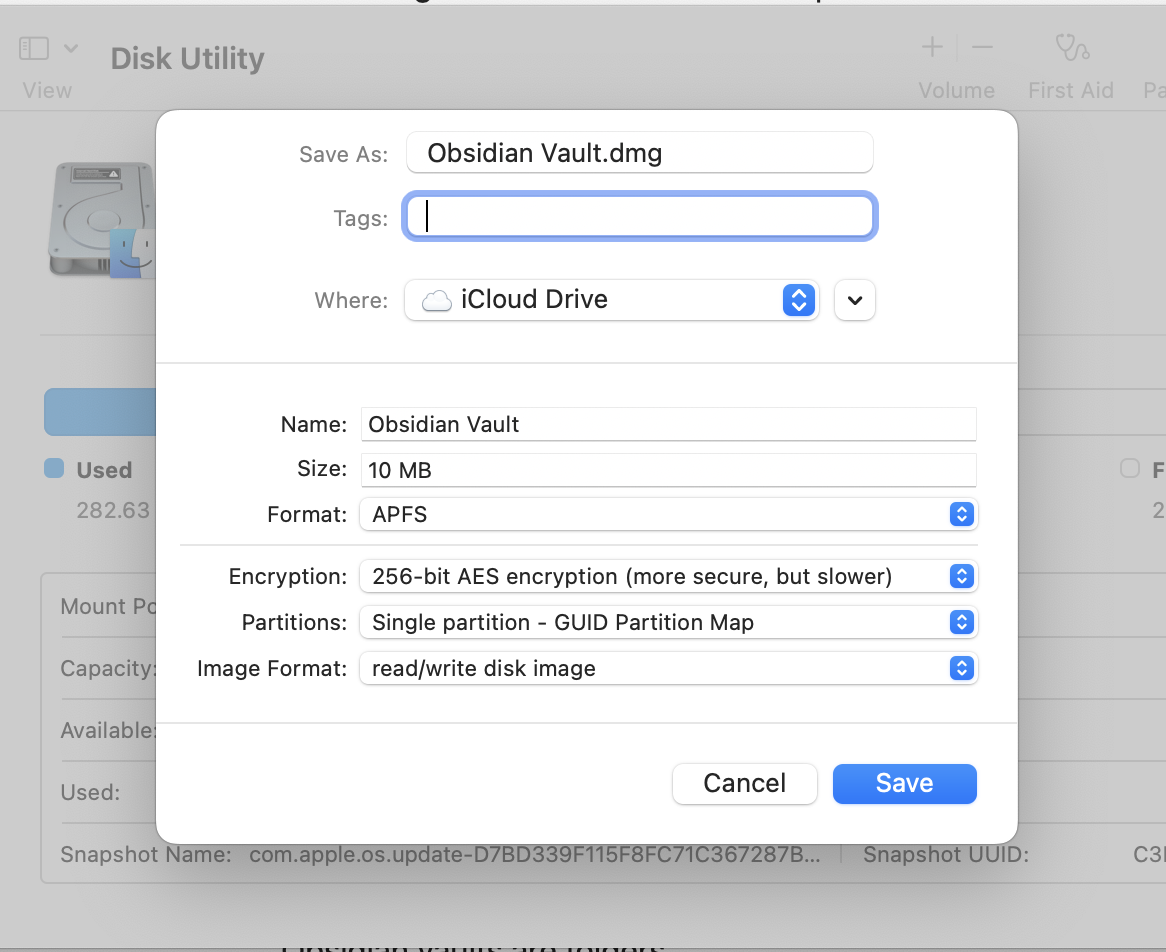1166x952 pixels.
Task: Edit the Save As filename field
Action: pos(640,152)
